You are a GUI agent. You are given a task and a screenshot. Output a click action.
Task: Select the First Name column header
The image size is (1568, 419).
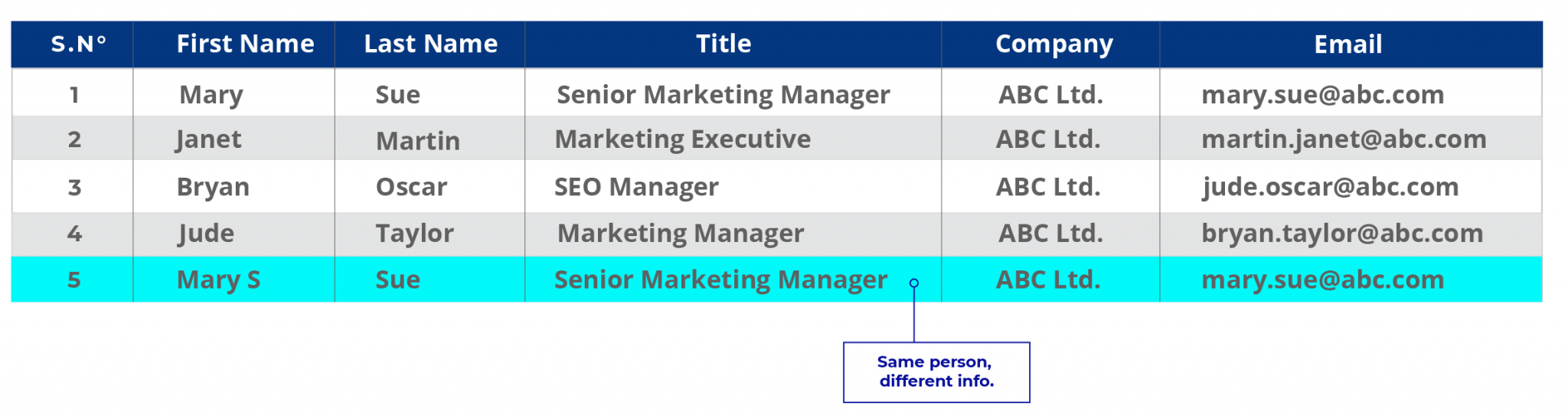click(x=234, y=44)
